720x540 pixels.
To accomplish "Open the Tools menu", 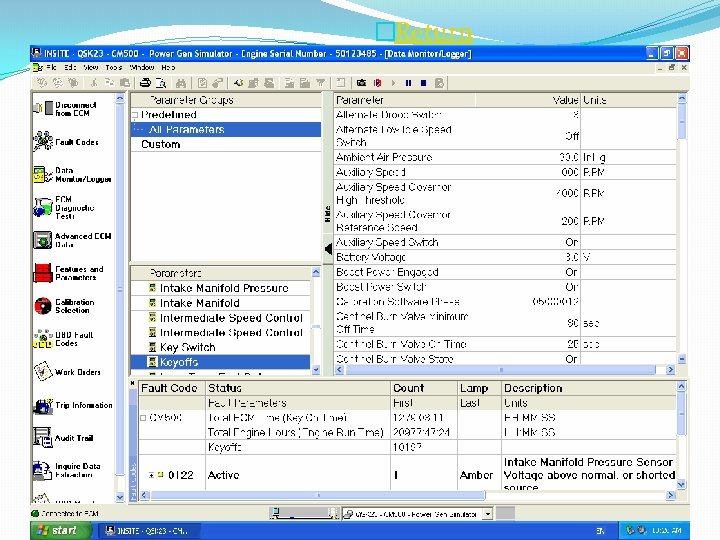I will (114, 67).
